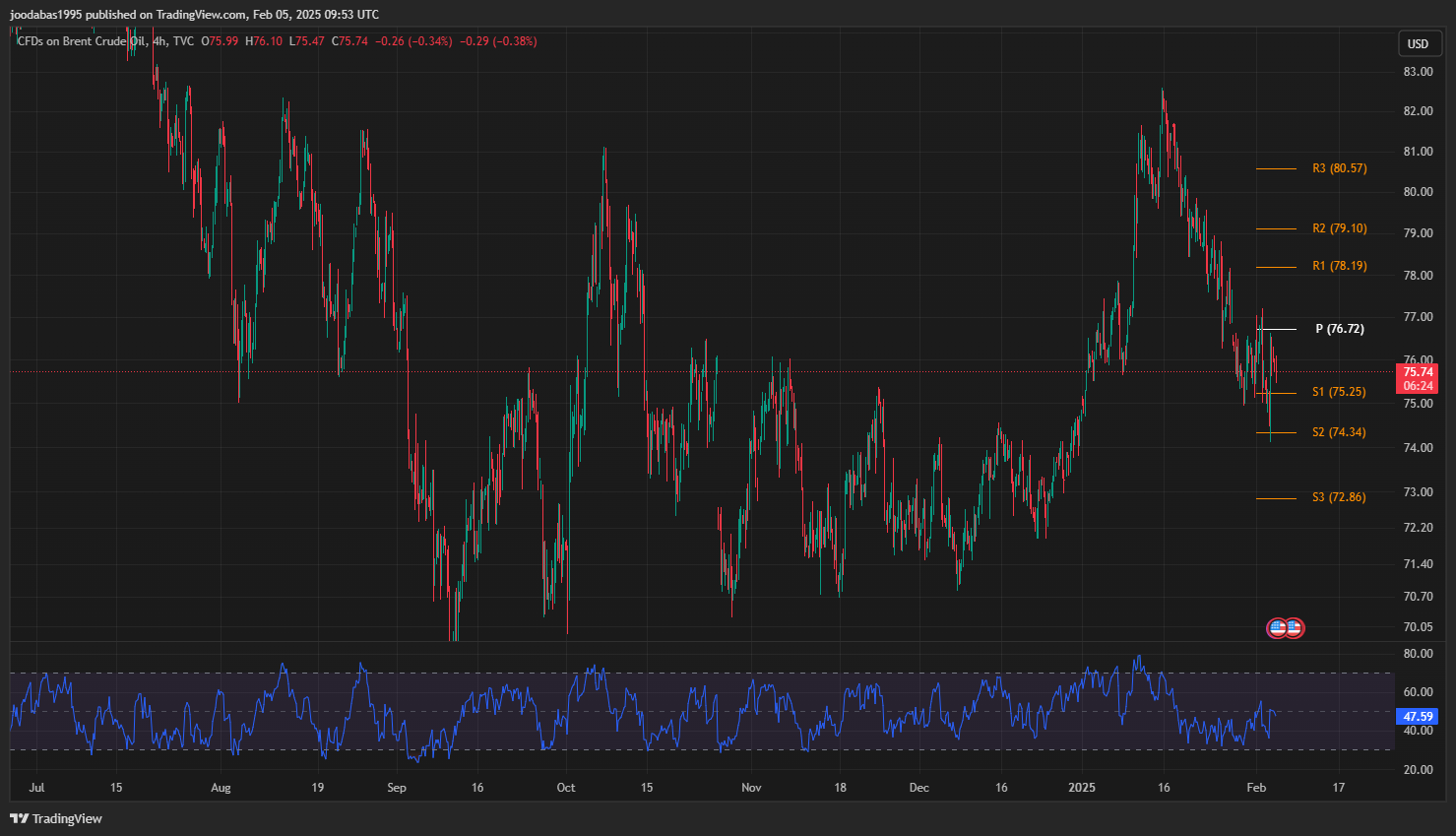Click the 81.00 price axis label
The height and width of the screenshot is (836, 1456).
point(1418,152)
